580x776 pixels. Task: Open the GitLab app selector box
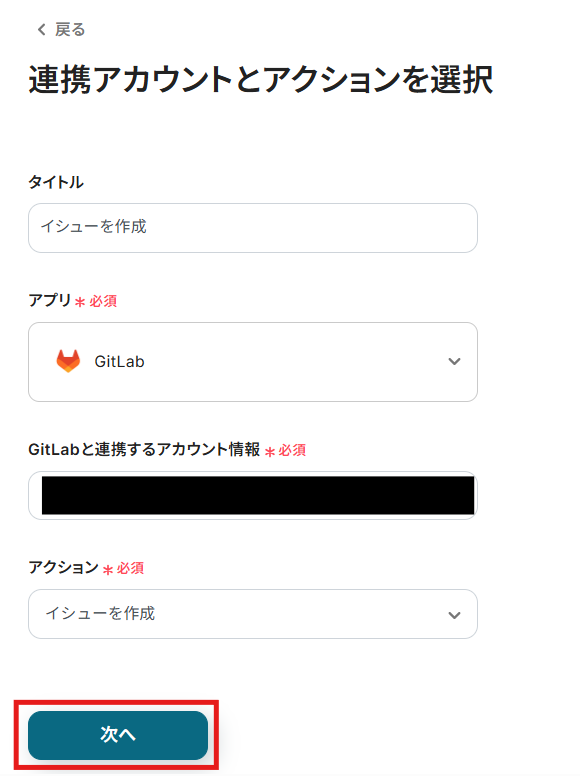click(253, 362)
